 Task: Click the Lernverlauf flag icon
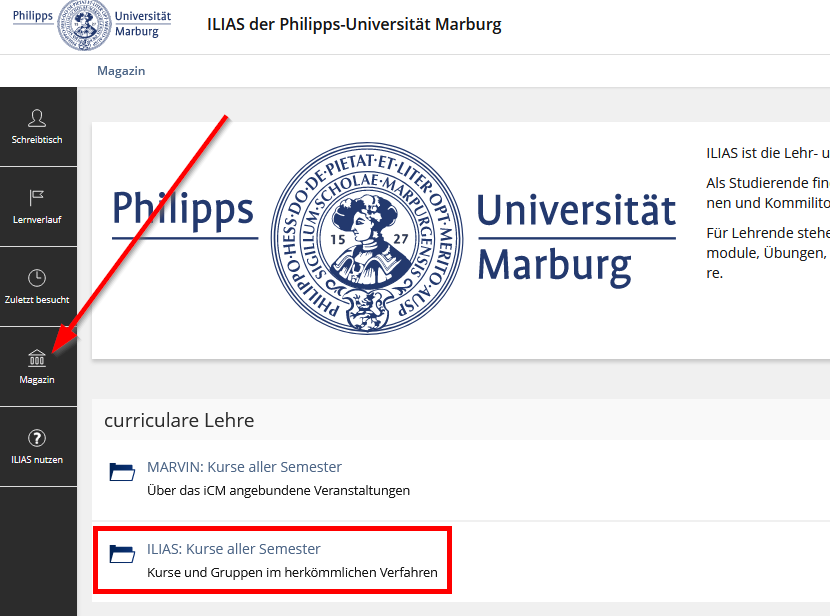click(x=37, y=198)
